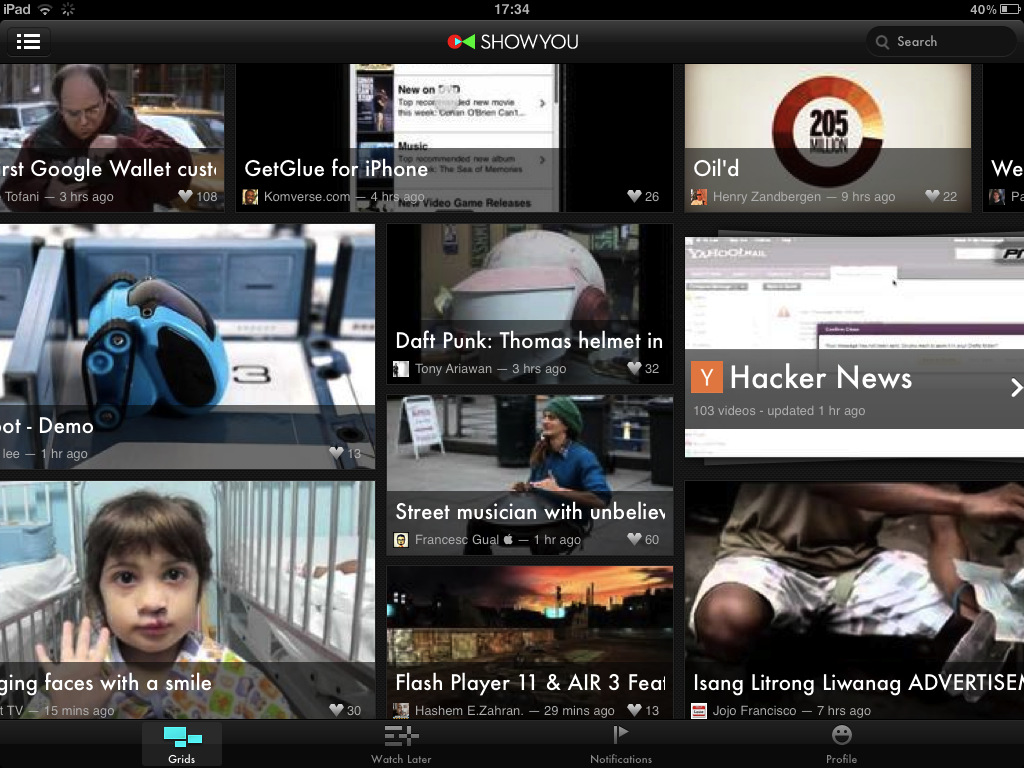1024x768 pixels.
Task: Tap the Hacker News Y logo
Action: pyautogui.click(x=707, y=377)
